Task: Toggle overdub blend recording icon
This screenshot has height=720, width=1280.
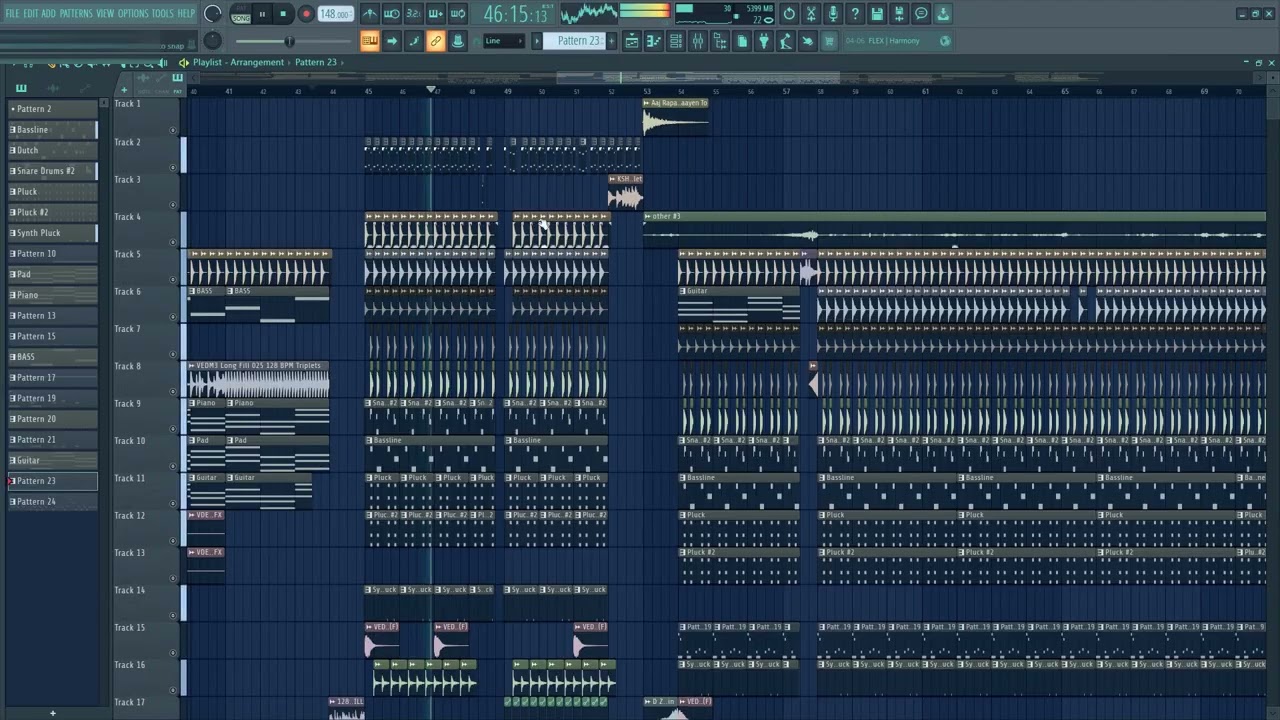Action: tap(436, 14)
